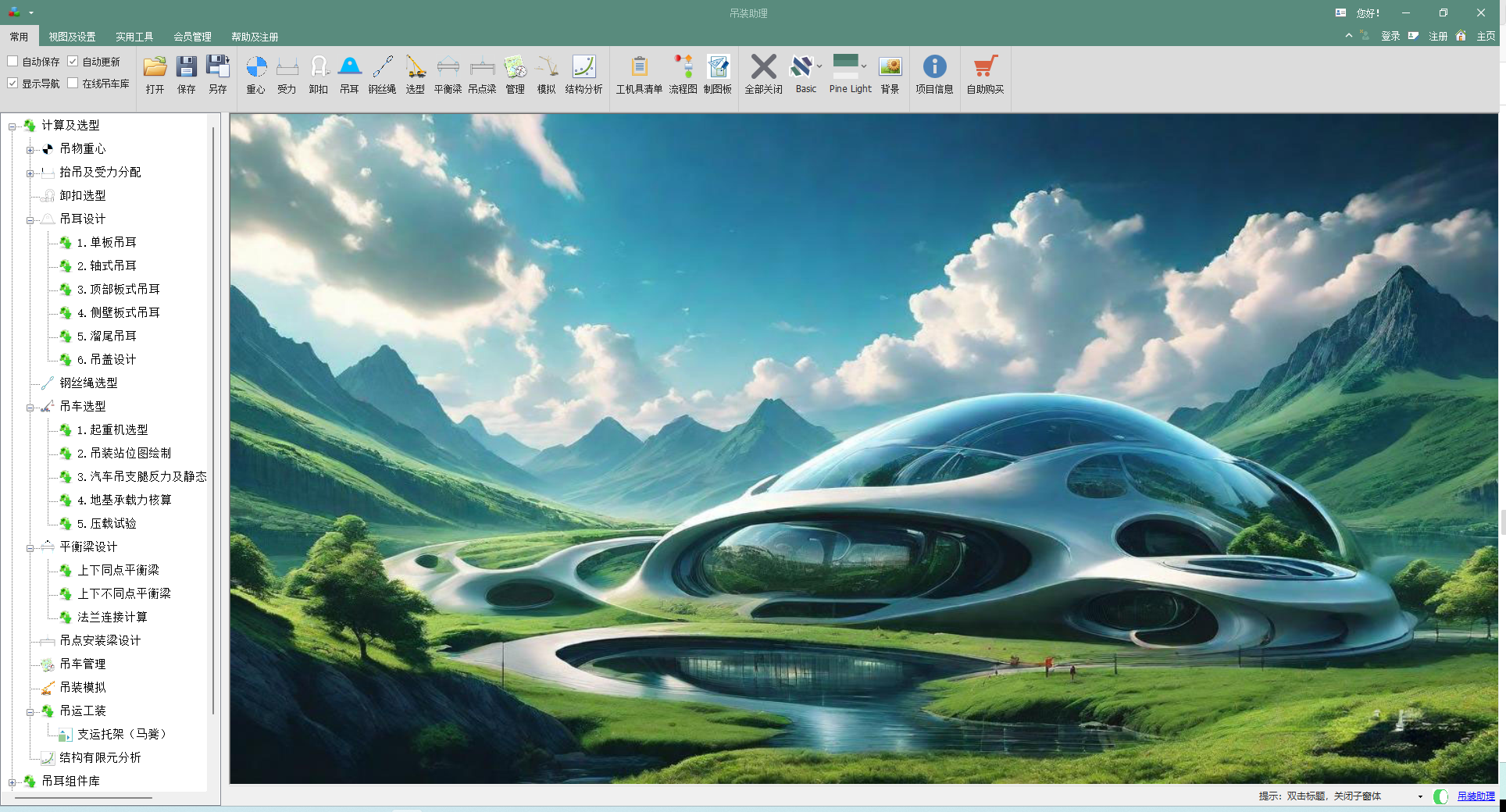Click 全部关闭 to close all windows
This screenshot has width=1506, height=812.
tap(763, 75)
